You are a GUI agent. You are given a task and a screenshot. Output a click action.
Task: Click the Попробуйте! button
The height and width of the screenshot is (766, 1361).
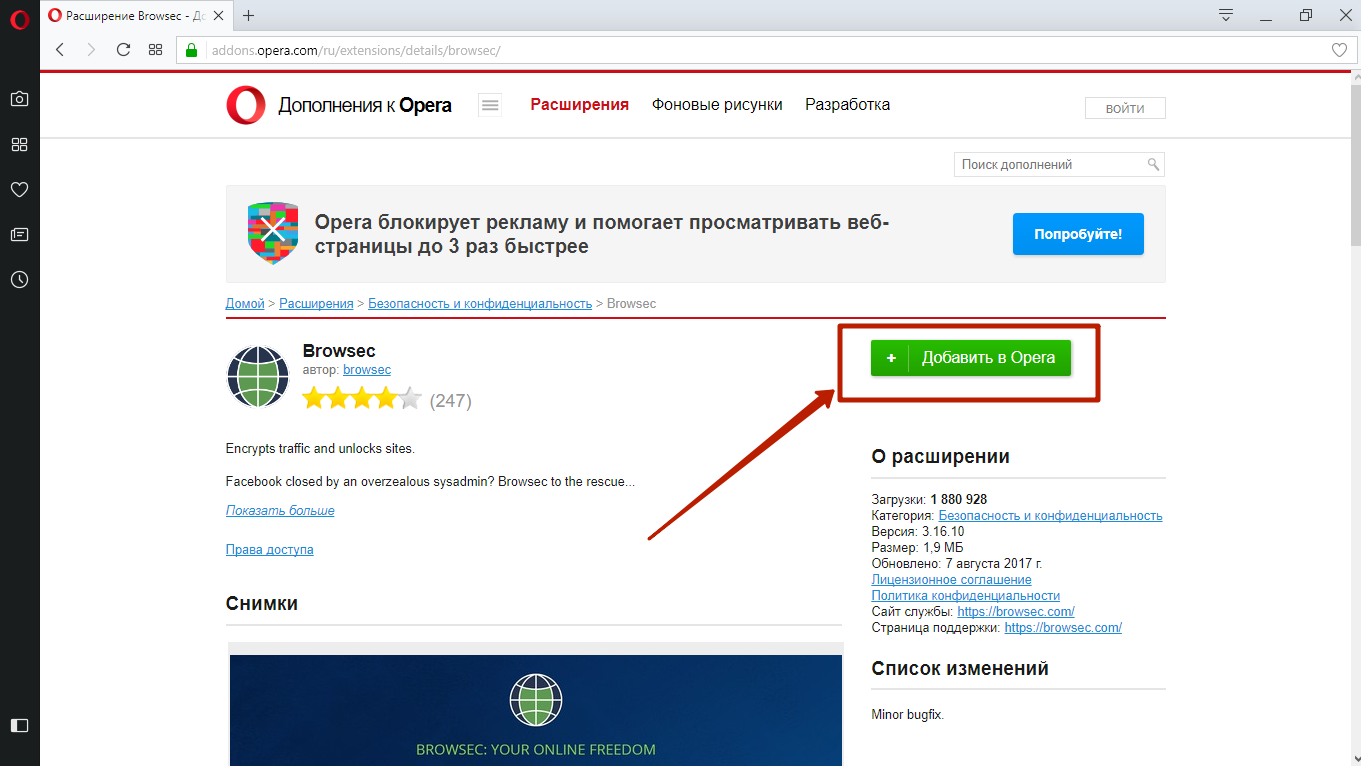click(x=1078, y=234)
